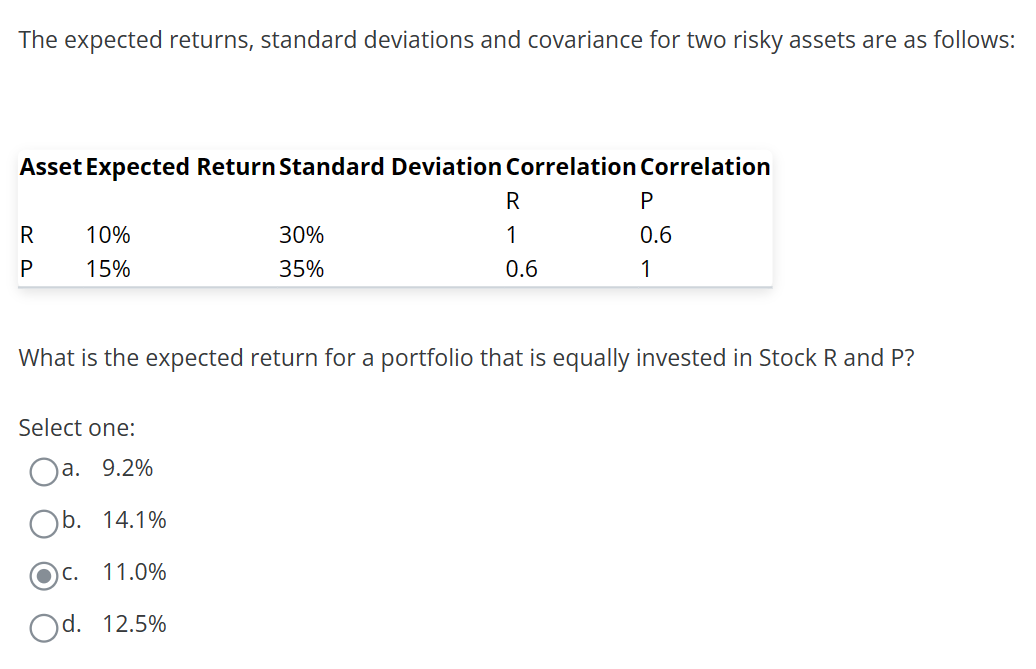Click the 0.6 correlation value for R
The height and width of the screenshot is (669, 1036).
click(655, 235)
